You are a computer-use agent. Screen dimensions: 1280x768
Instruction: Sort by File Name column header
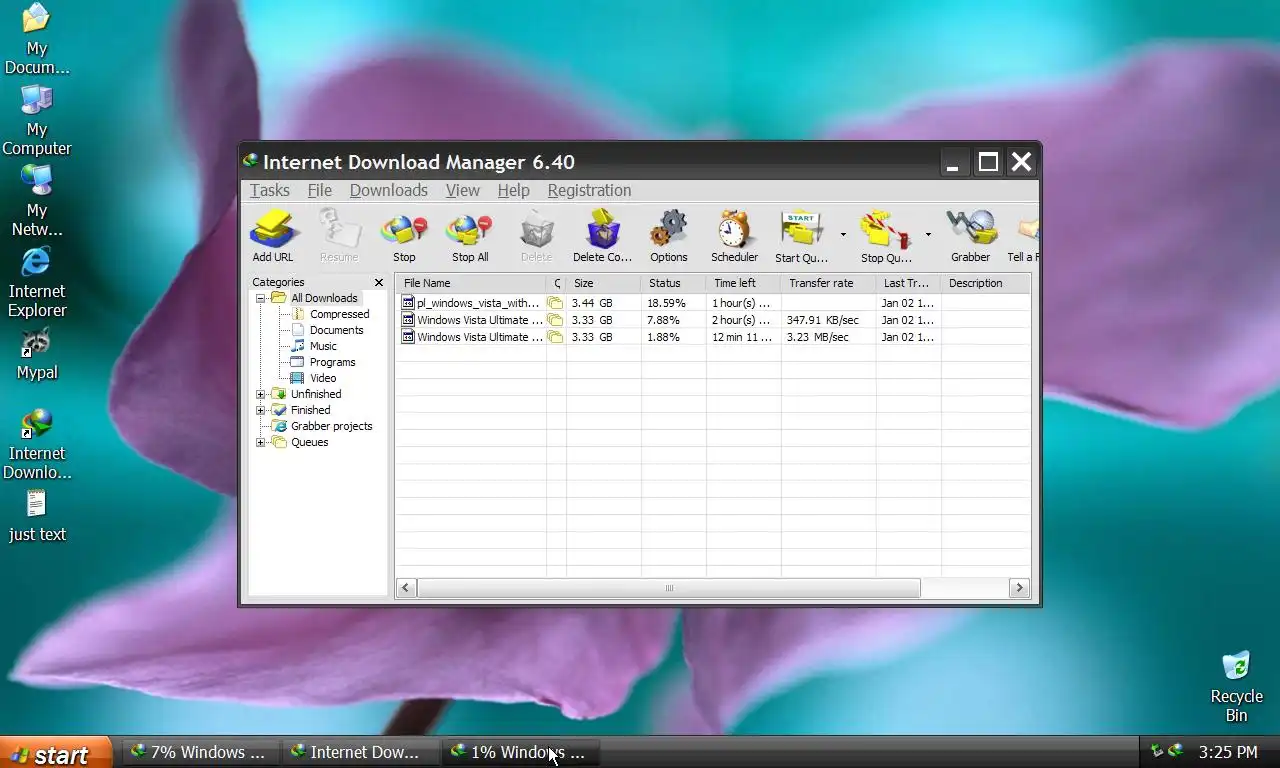click(471, 283)
